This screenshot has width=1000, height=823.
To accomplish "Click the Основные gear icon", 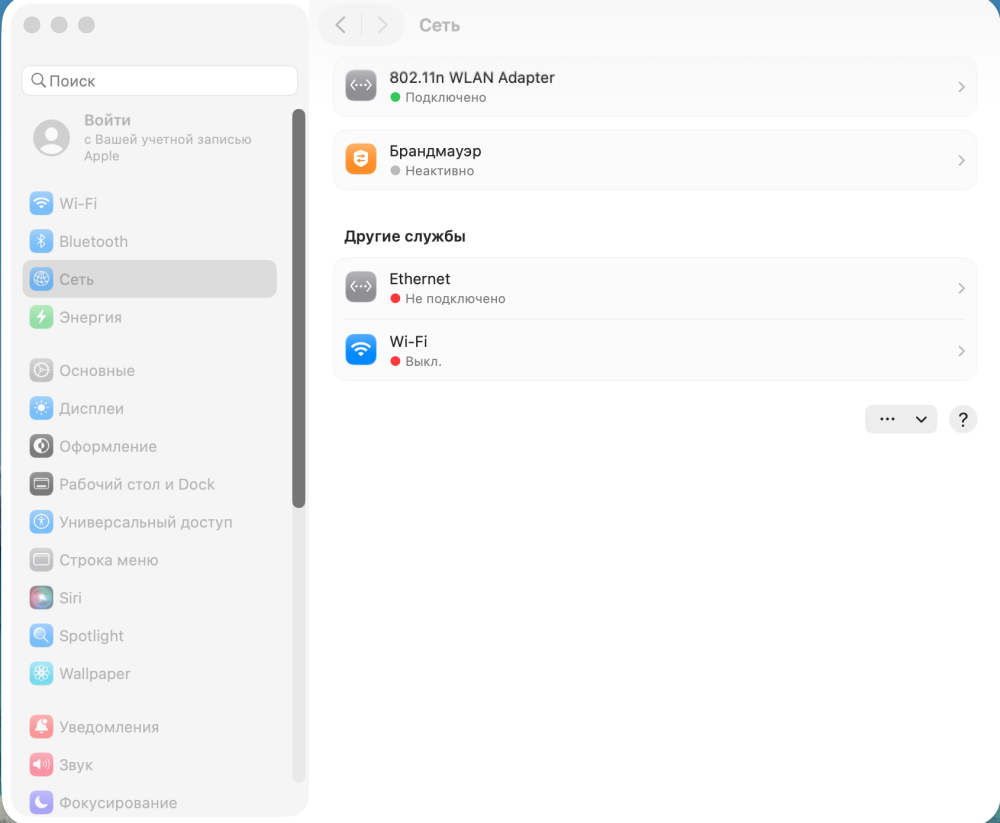I will click(x=41, y=370).
